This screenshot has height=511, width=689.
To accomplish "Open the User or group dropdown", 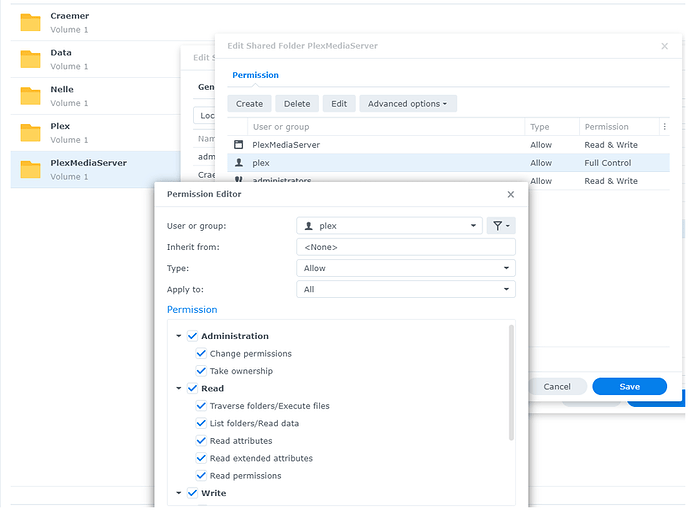I will (389, 226).
